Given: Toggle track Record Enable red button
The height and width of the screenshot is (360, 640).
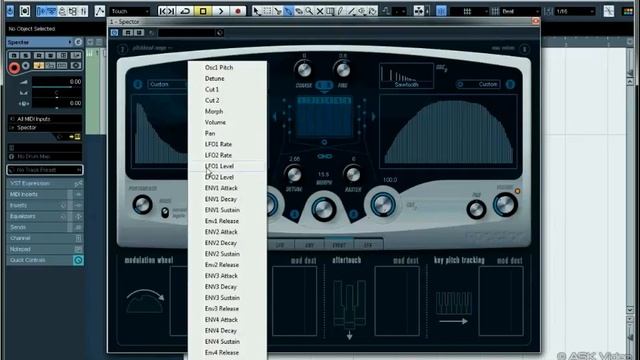Looking at the screenshot, I should [x=14, y=67].
